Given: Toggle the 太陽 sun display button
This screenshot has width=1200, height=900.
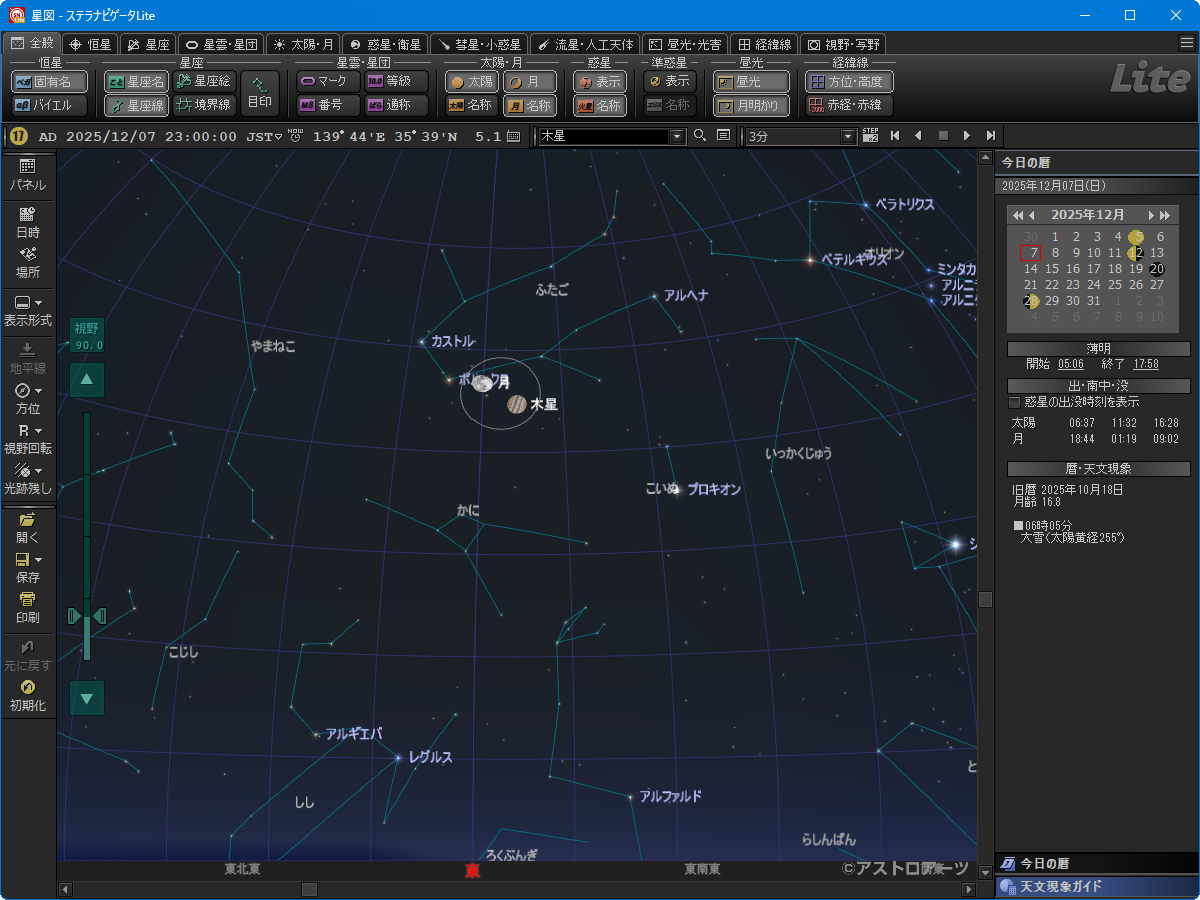Looking at the screenshot, I should [470, 81].
